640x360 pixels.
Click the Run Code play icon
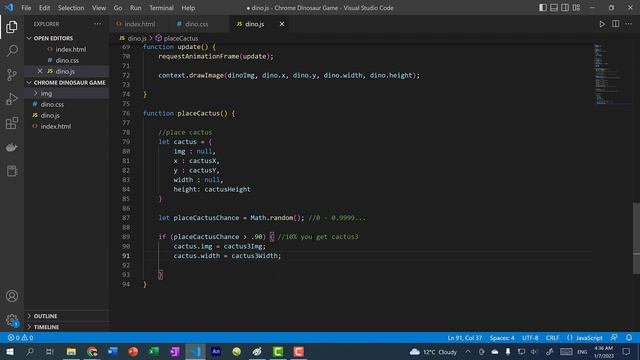pyautogui.click(x=602, y=24)
